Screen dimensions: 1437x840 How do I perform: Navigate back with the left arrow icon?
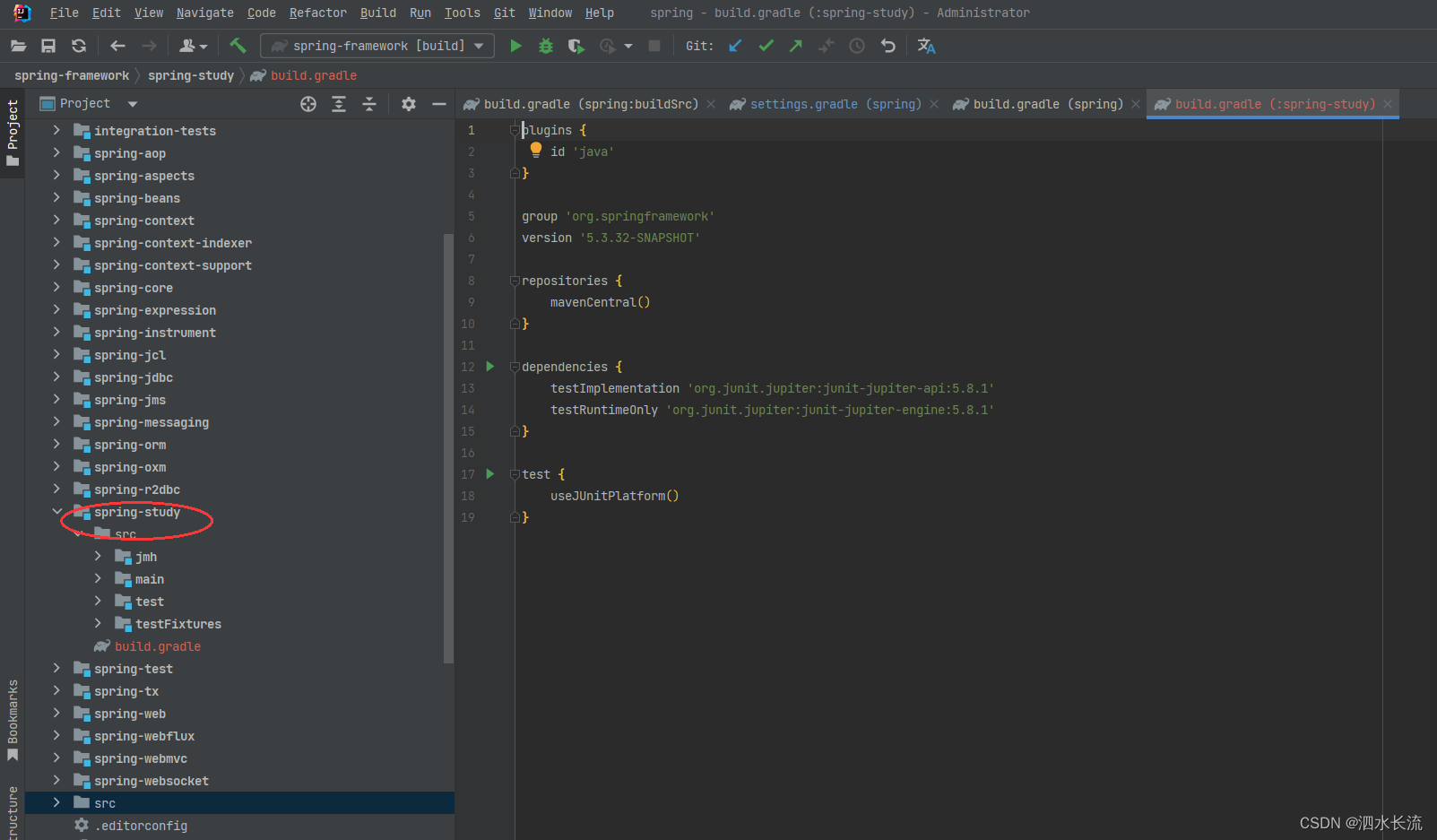pyautogui.click(x=117, y=46)
